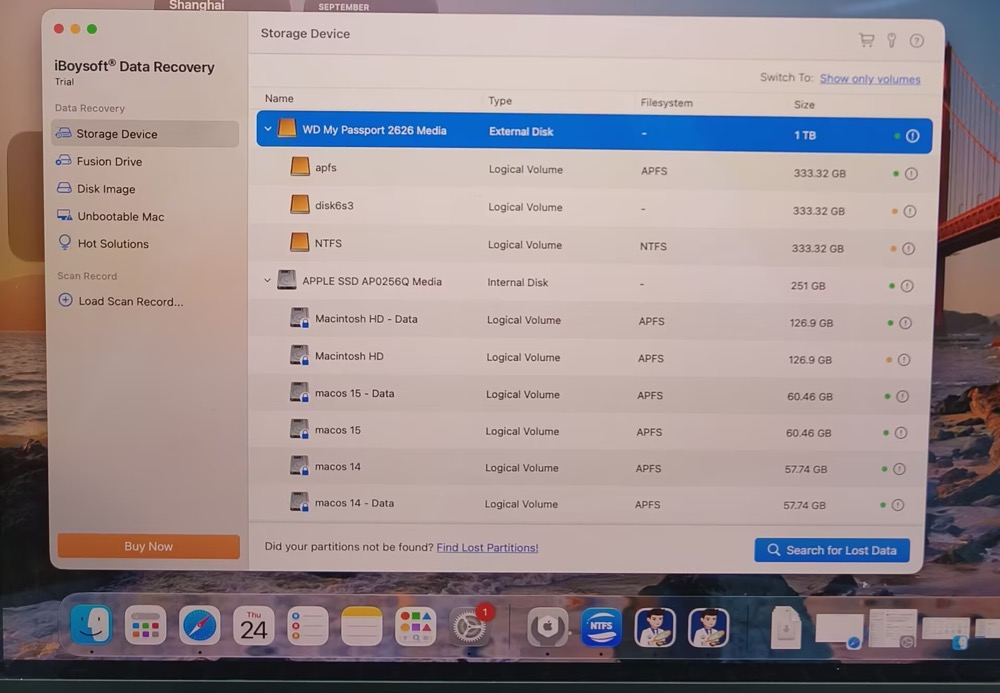Click the internal disk icon of APPLE SSD
This screenshot has width=1000, height=693.
(x=286, y=279)
